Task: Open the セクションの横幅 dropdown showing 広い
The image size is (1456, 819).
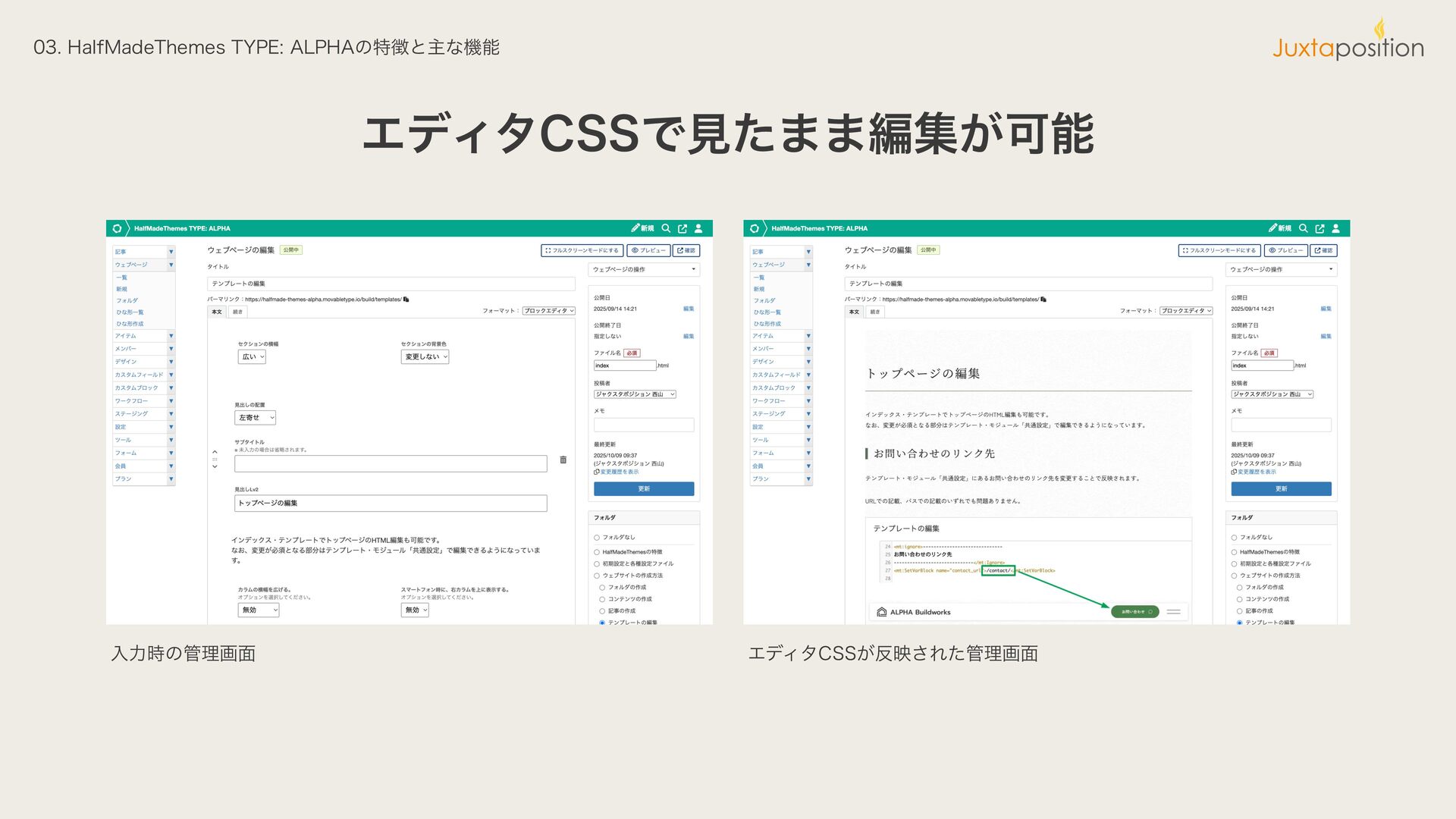Action: [x=252, y=357]
